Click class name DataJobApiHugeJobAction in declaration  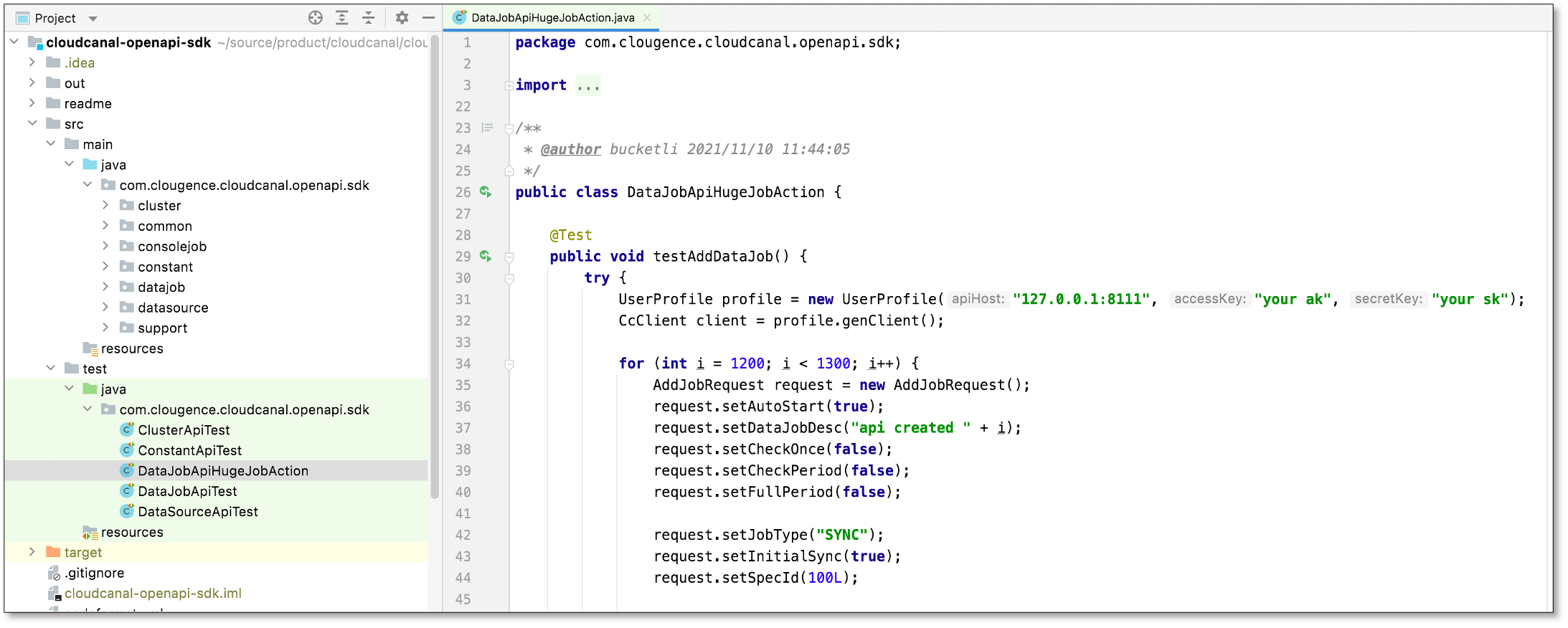(x=725, y=192)
